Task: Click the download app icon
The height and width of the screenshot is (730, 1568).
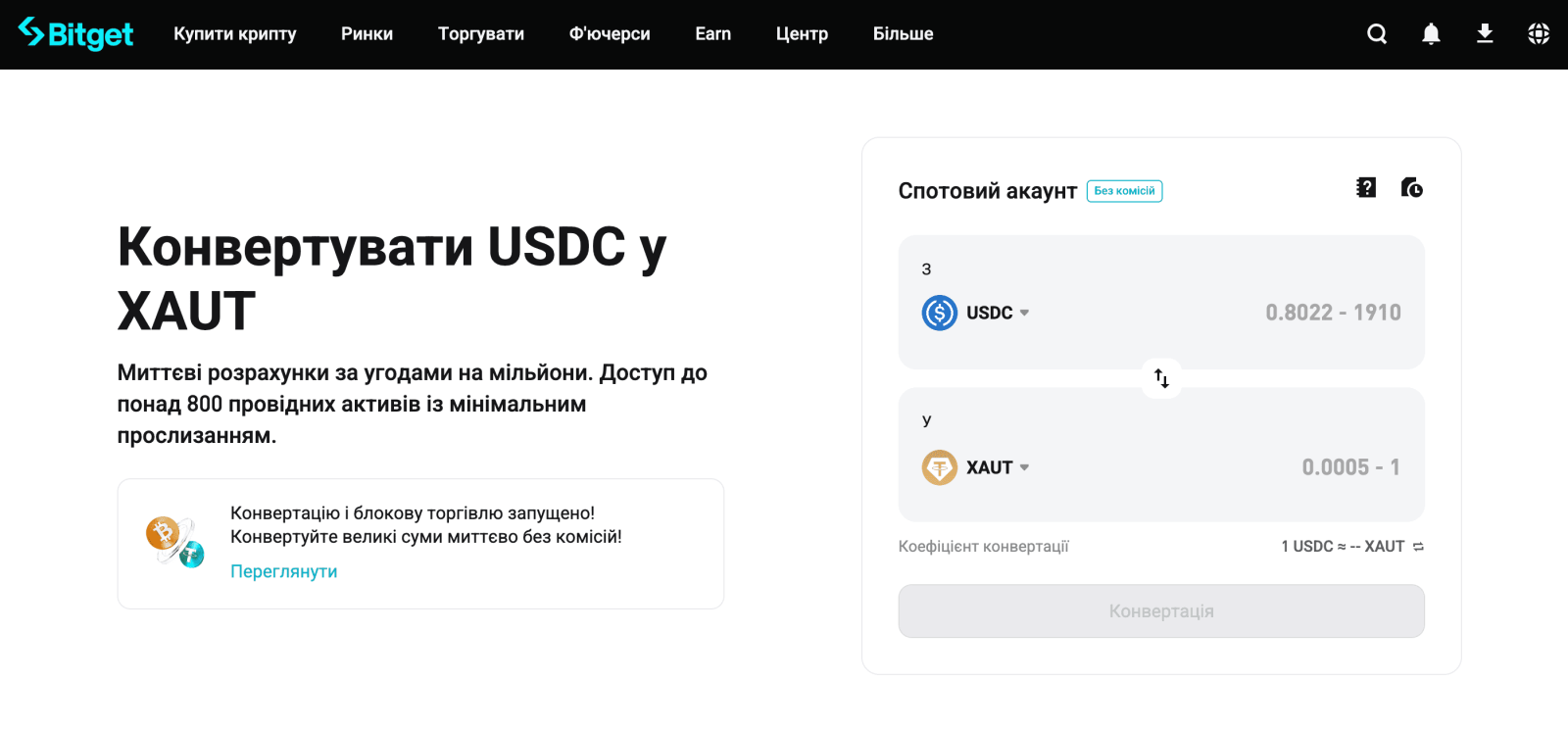Action: point(1485,34)
